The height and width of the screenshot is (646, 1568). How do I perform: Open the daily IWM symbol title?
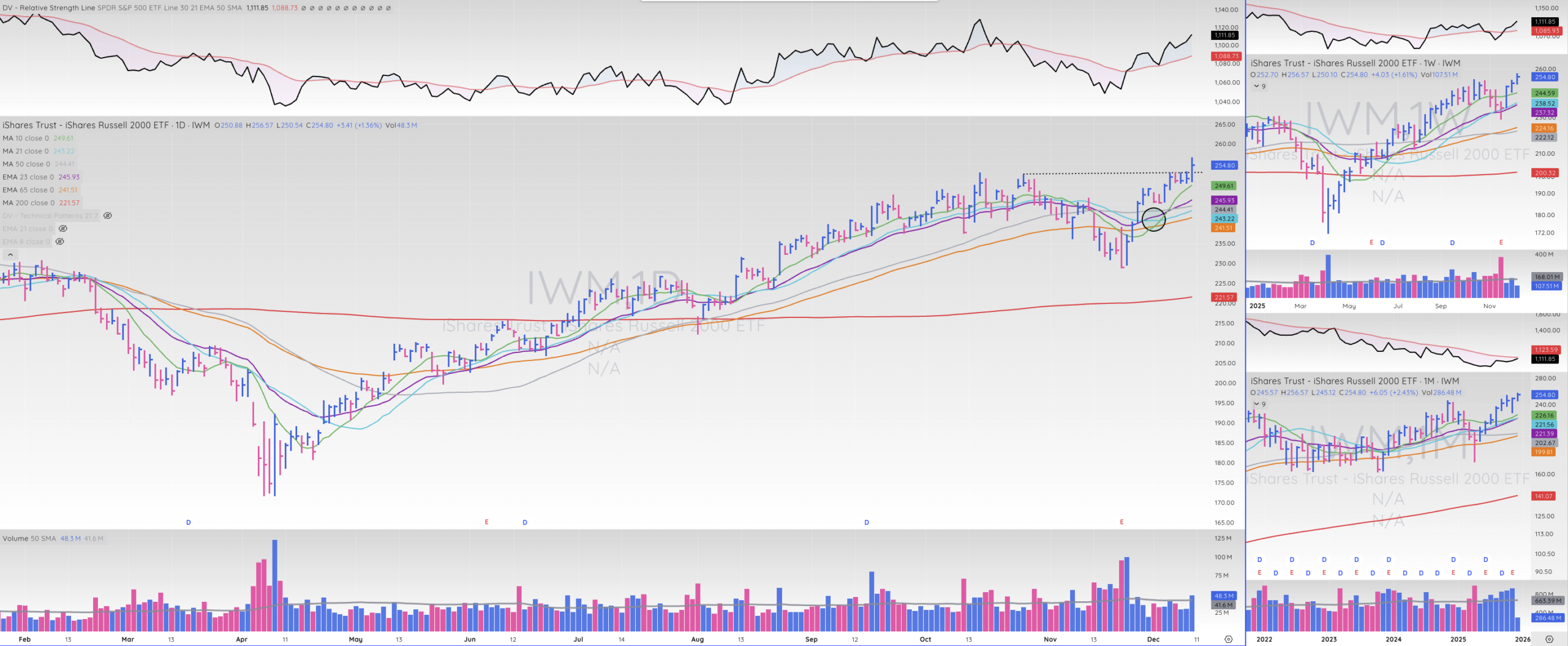[105, 125]
